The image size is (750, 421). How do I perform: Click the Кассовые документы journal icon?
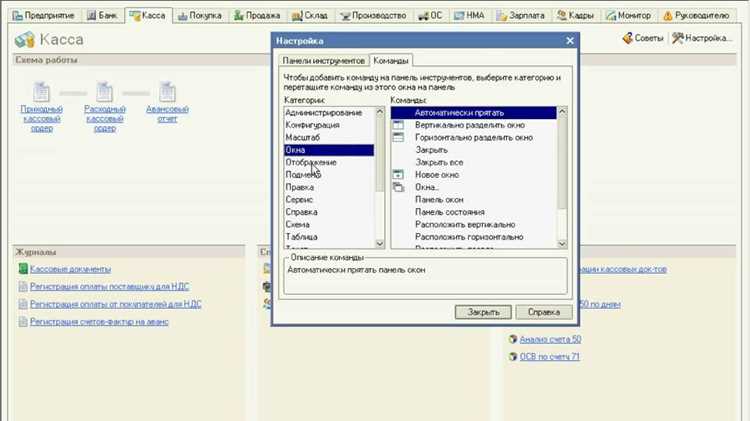pos(23,269)
